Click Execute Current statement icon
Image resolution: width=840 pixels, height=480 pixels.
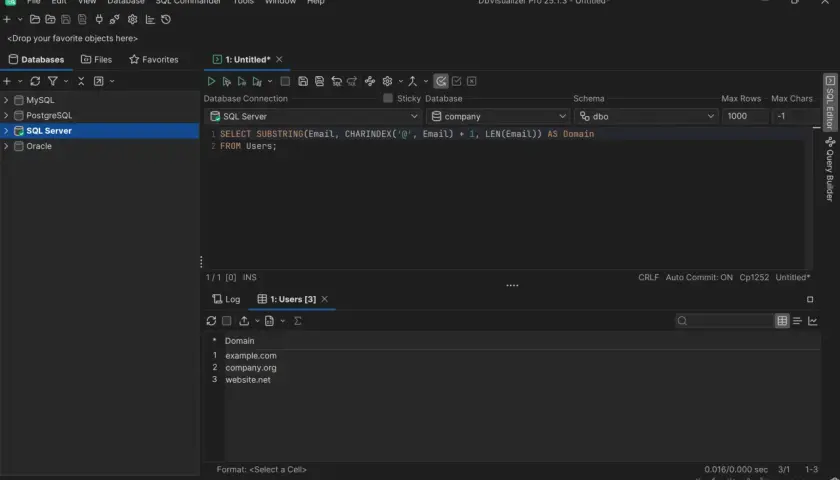(x=227, y=81)
